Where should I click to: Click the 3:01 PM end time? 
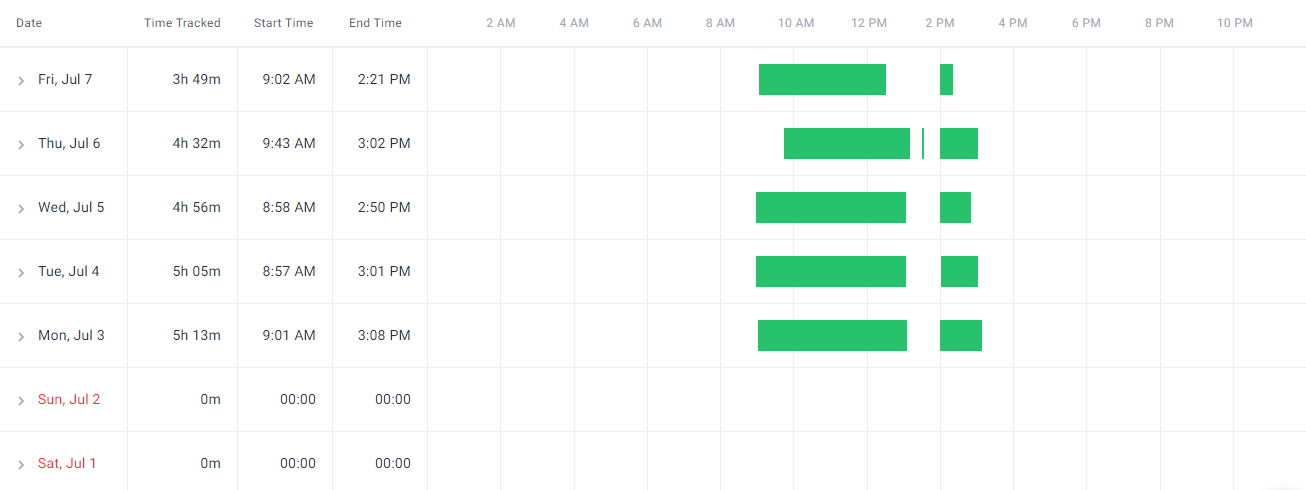(384, 271)
